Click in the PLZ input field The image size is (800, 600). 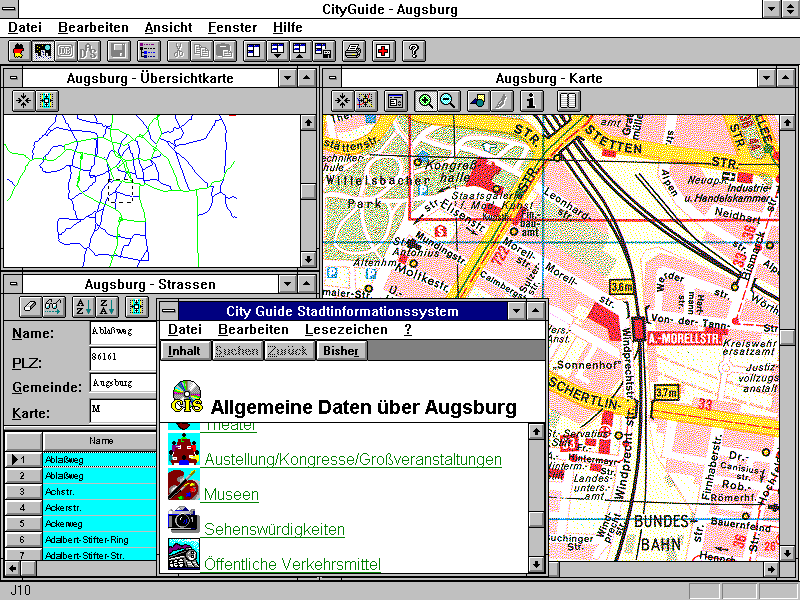pos(123,358)
